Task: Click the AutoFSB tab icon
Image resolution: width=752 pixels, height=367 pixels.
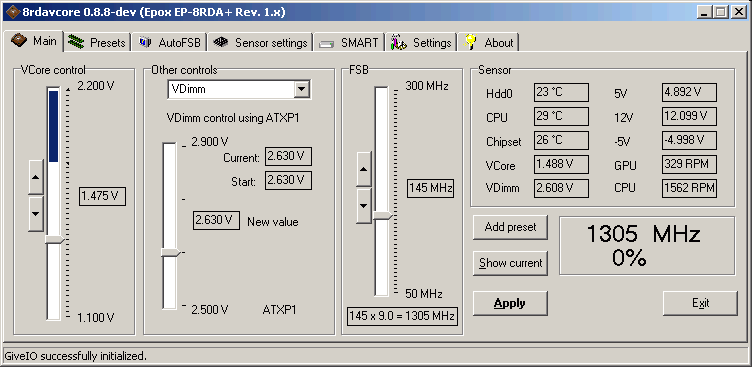Action: (x=145, y=42)
